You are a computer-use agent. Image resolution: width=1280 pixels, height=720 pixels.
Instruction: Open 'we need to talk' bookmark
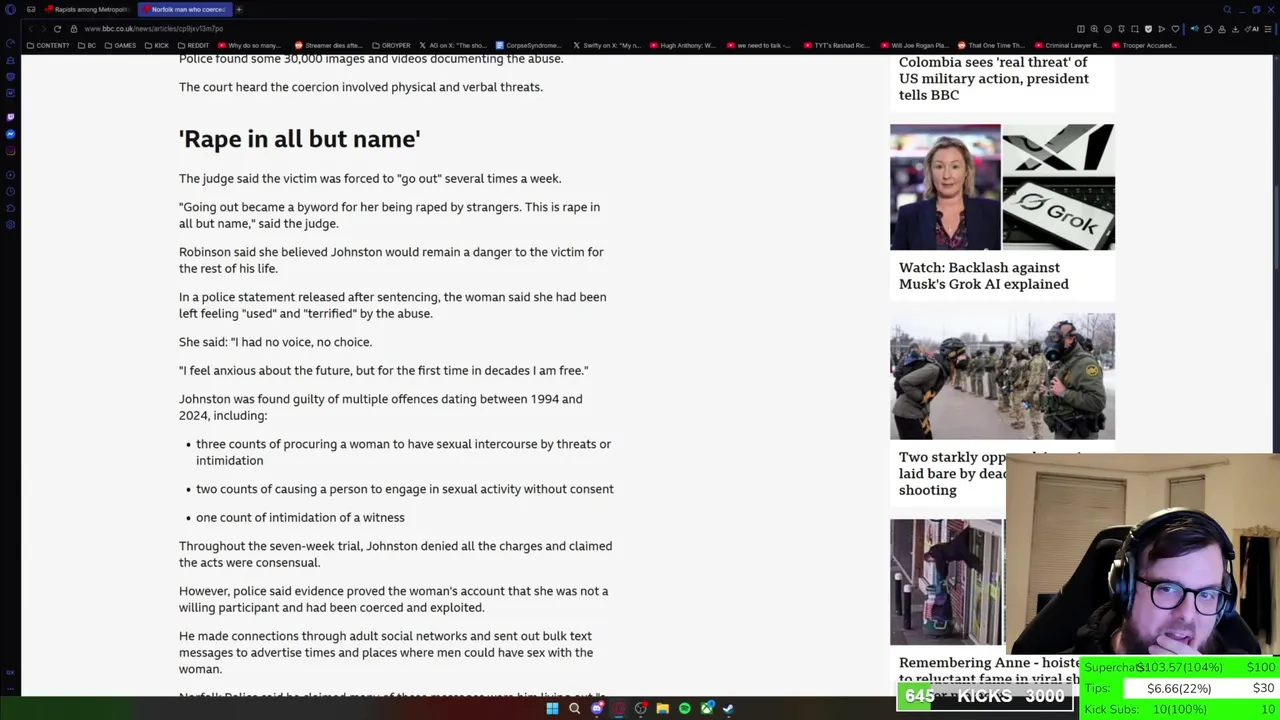click(761, 45)
